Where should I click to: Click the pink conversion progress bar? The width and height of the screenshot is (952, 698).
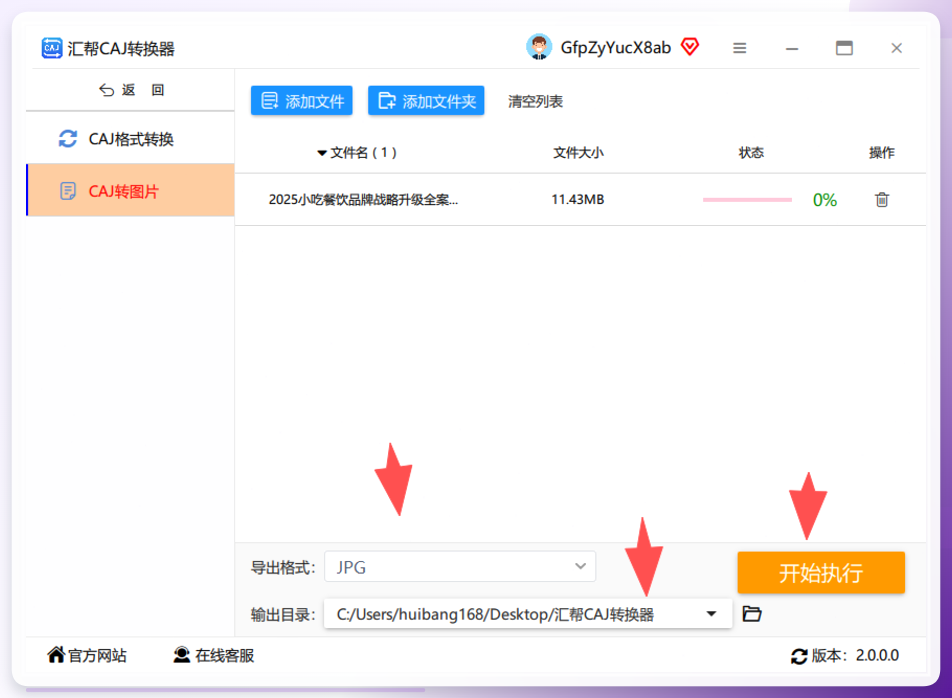pyautogui.click(x=747, y=200)
